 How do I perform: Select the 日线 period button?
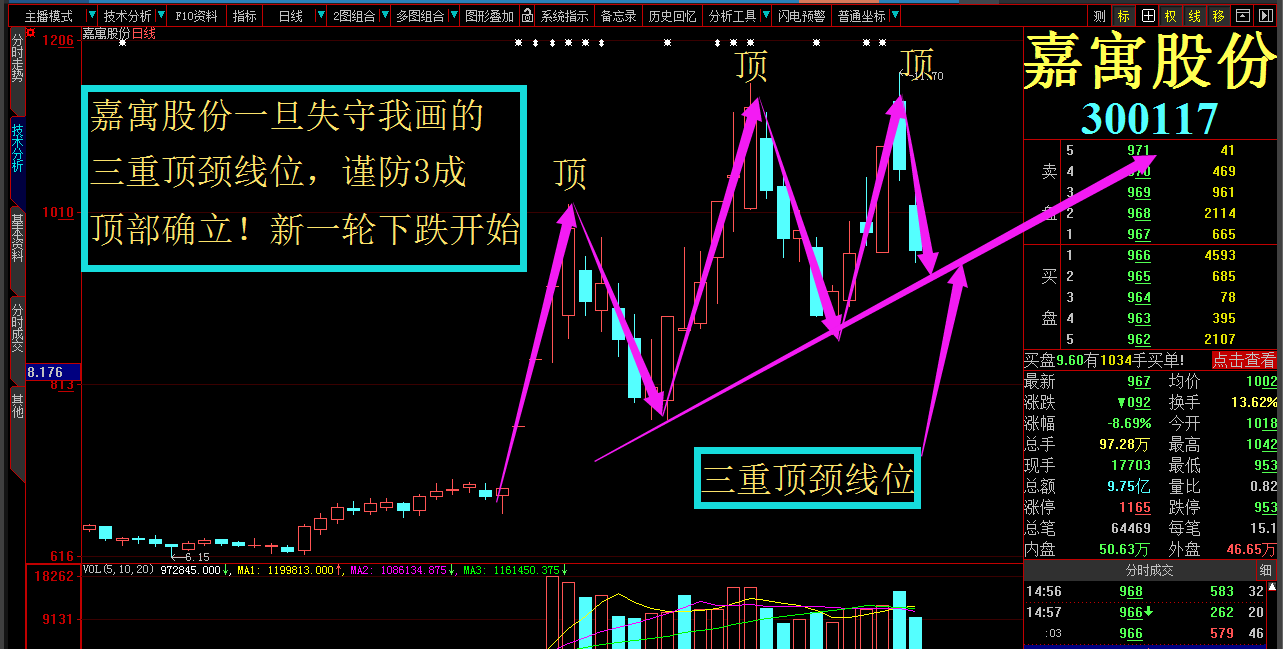coord(290,16)
